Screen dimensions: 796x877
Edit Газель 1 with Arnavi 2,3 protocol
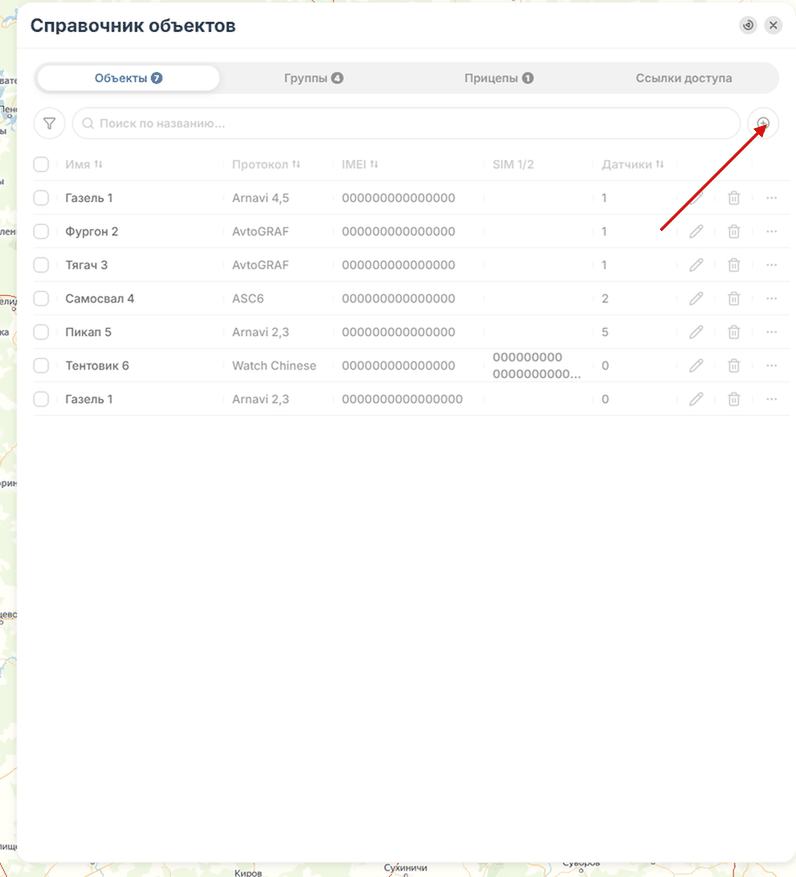[x=696, y=399]
